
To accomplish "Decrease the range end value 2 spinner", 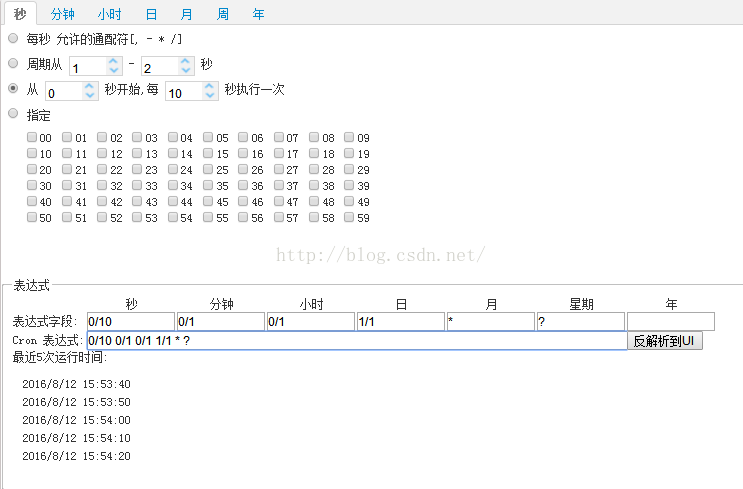I will point(186,70).
